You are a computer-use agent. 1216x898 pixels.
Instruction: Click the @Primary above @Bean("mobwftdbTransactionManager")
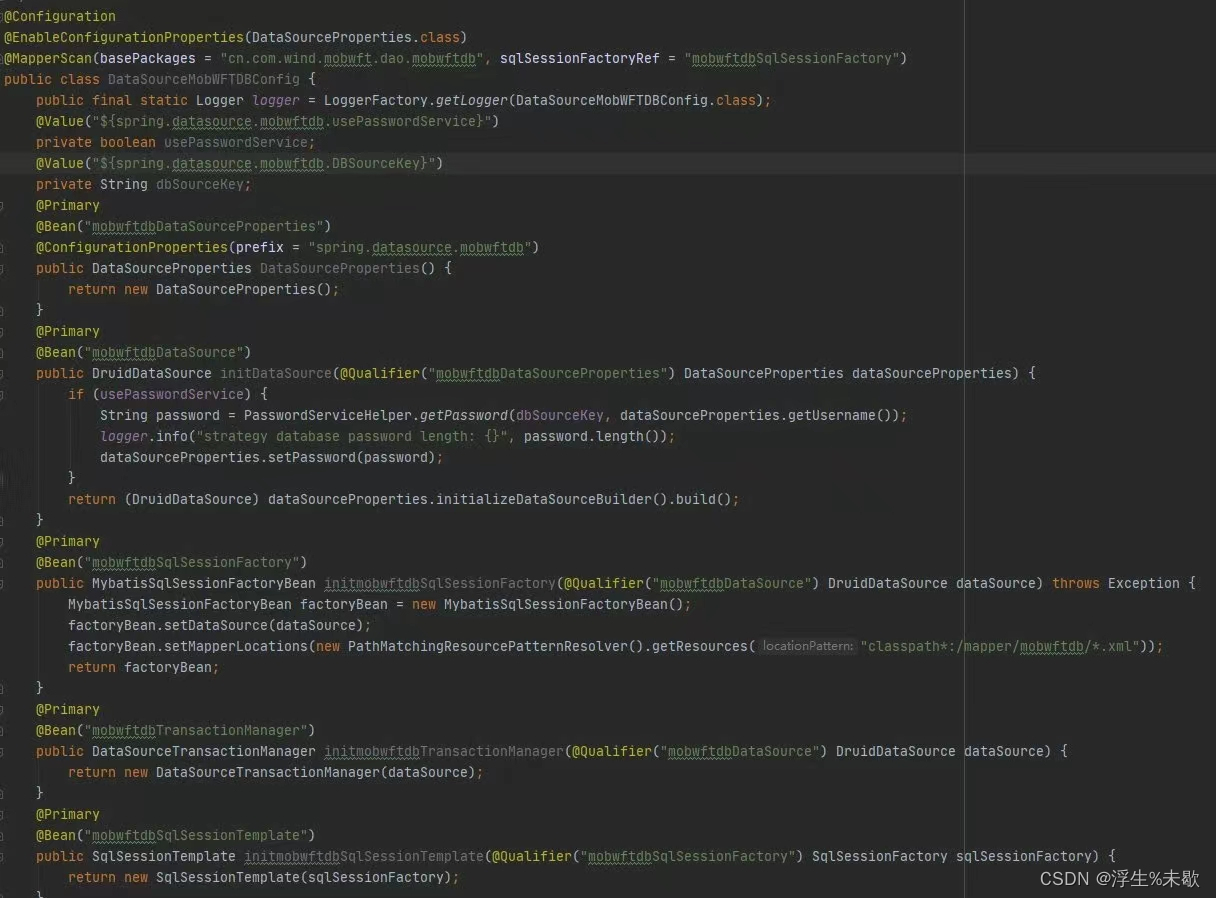coord(68,709)
